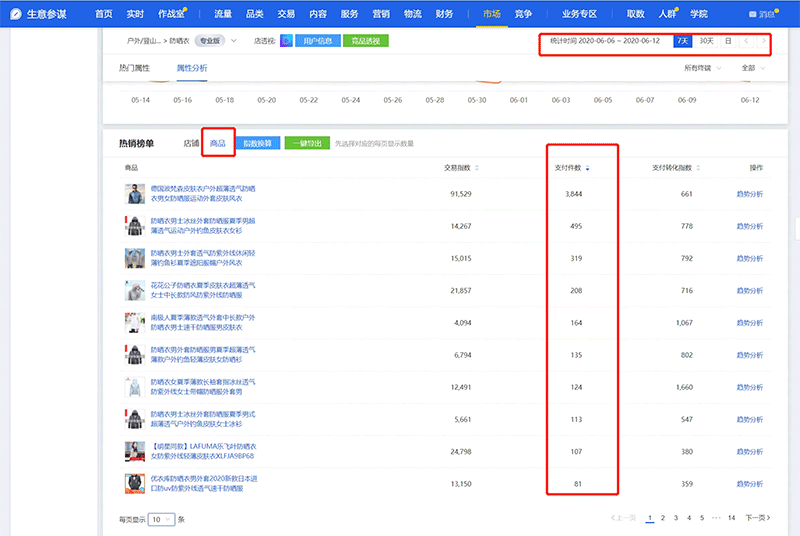Click sort arrow beside 支付件数 header

pos(588,168)
